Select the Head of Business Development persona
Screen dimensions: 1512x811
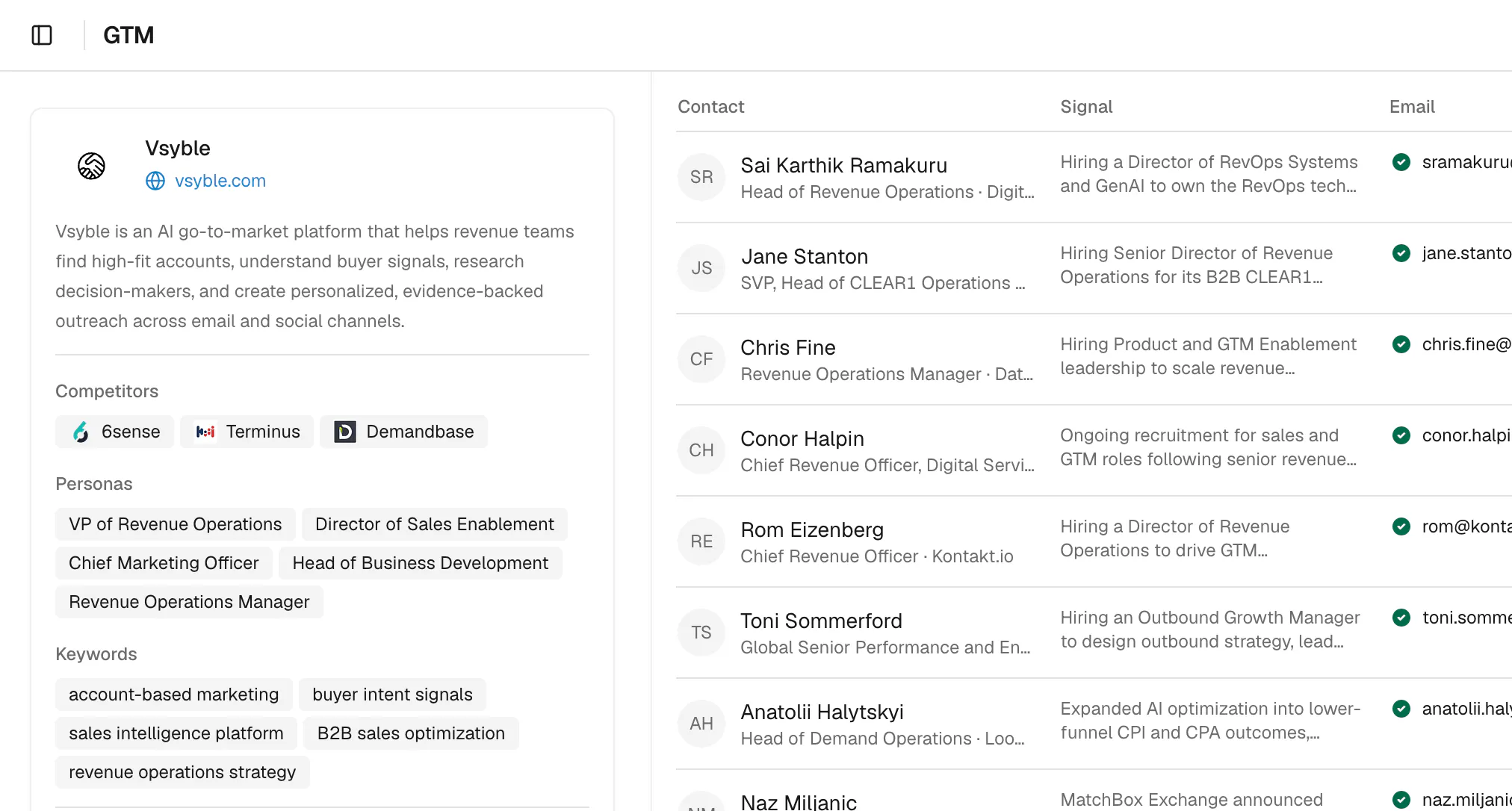point(421,563)
